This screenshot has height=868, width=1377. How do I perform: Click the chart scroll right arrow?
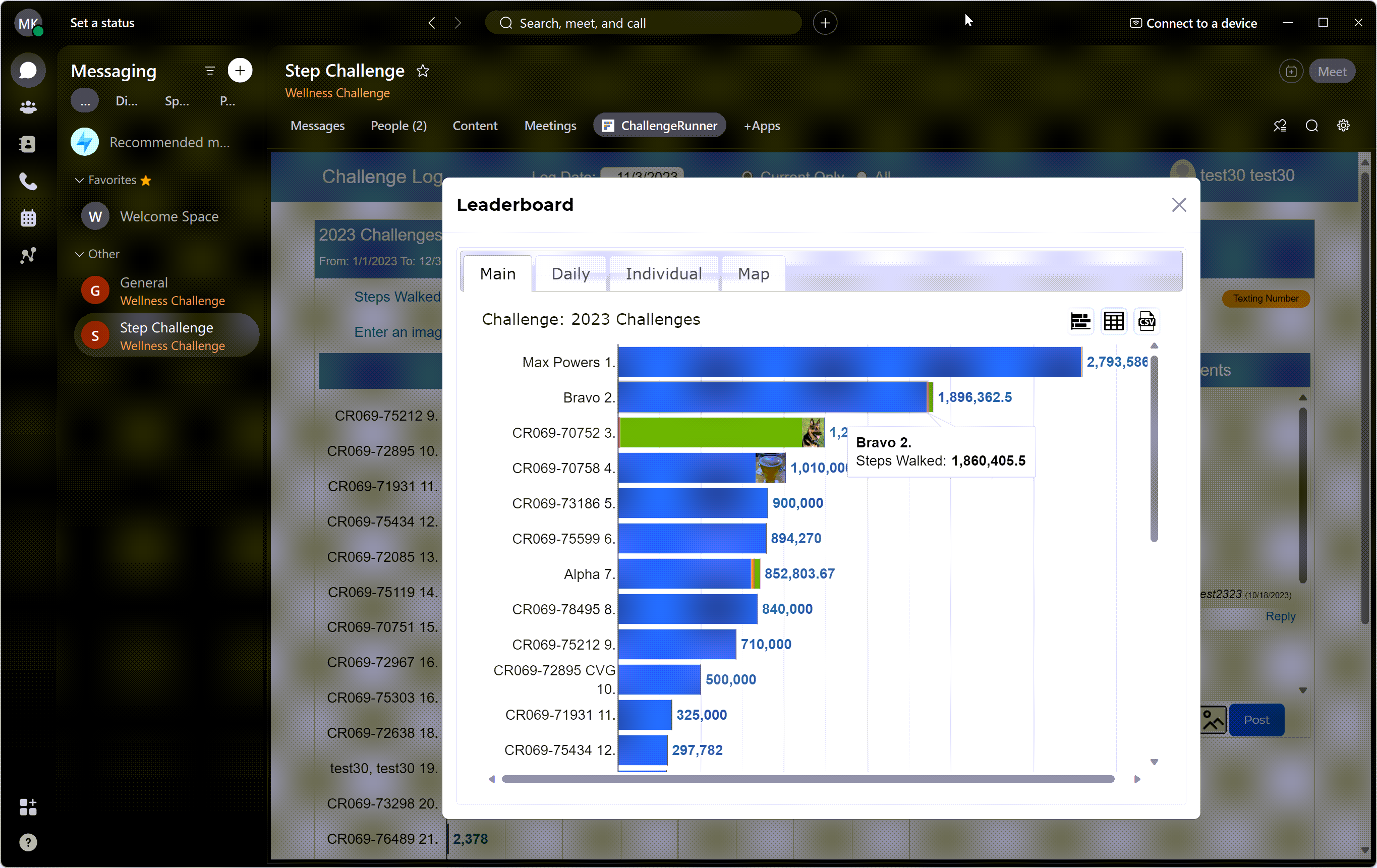point(1137,779)
